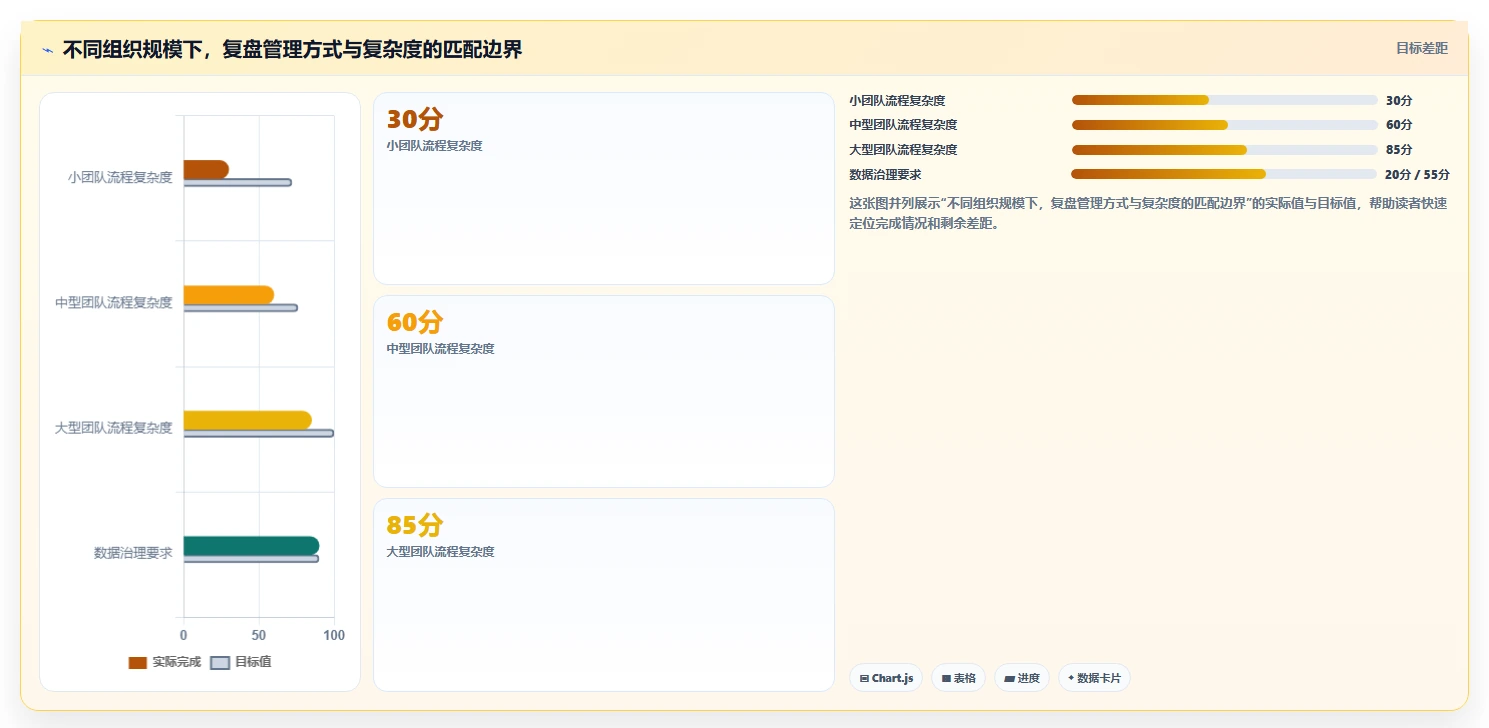Open the 60分 中型团队流程复杂度 card

604,391
